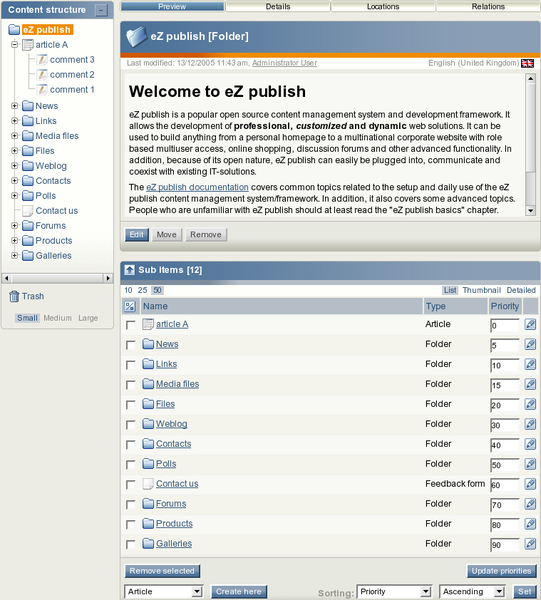Click the priority field for Weblog
Screen dimensions: 541x600
505,425
